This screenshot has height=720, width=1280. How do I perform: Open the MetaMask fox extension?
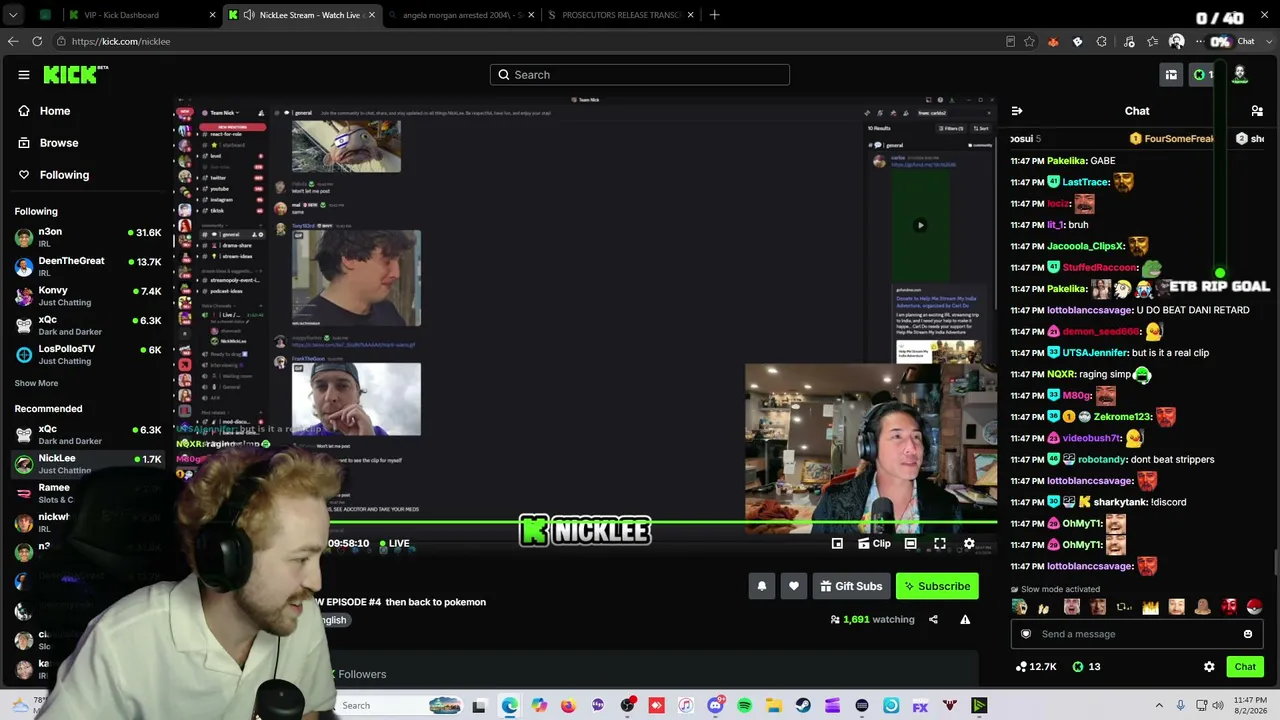1053,41
